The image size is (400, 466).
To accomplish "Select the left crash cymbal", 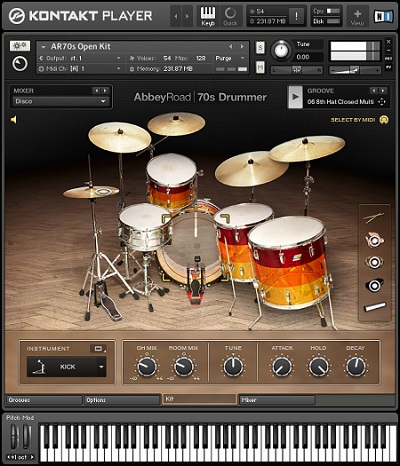I will click(x=120, y=137).
